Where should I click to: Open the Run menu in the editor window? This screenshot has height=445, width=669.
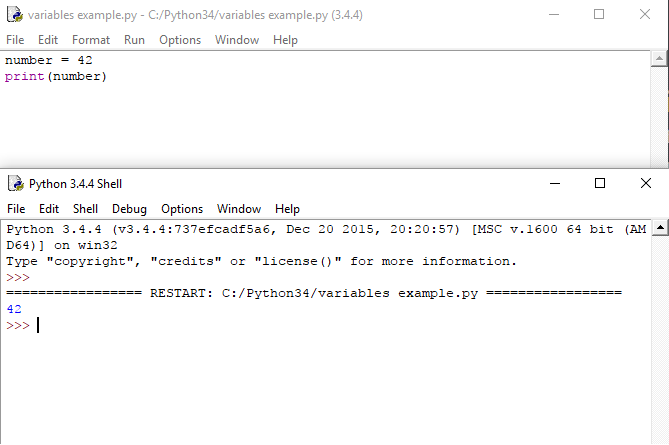(134, 40)
